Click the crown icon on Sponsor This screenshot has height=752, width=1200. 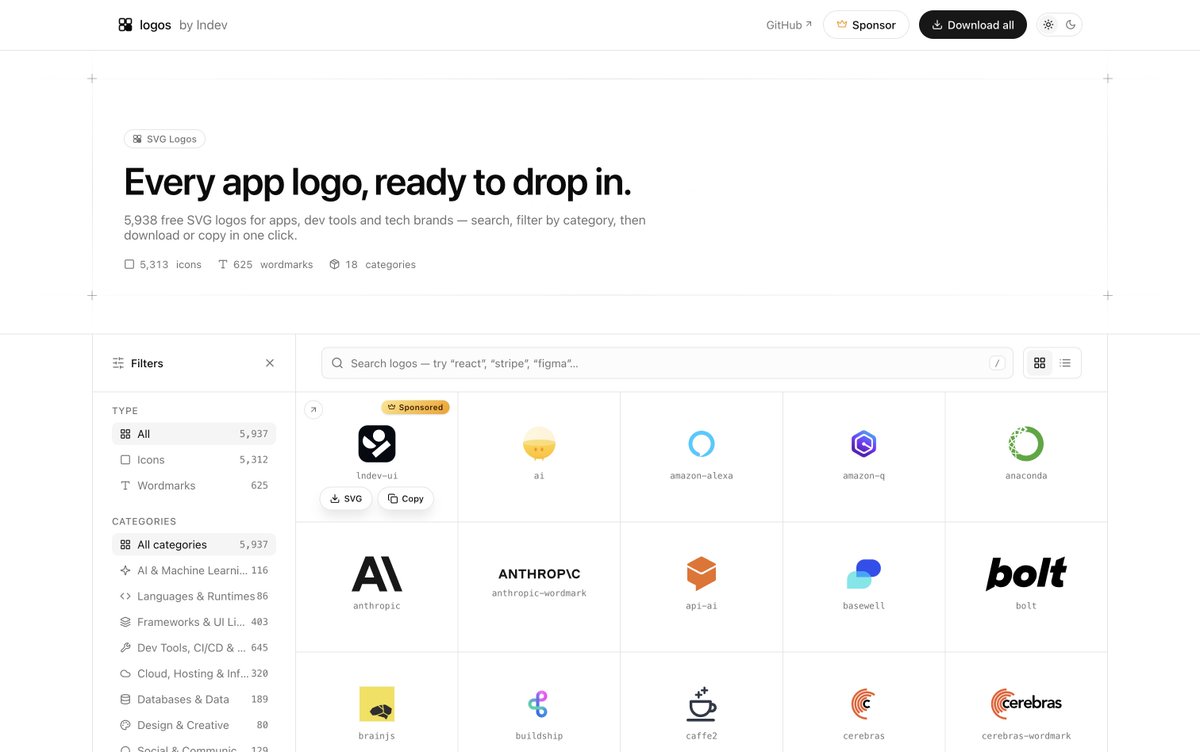coord(842,25)
